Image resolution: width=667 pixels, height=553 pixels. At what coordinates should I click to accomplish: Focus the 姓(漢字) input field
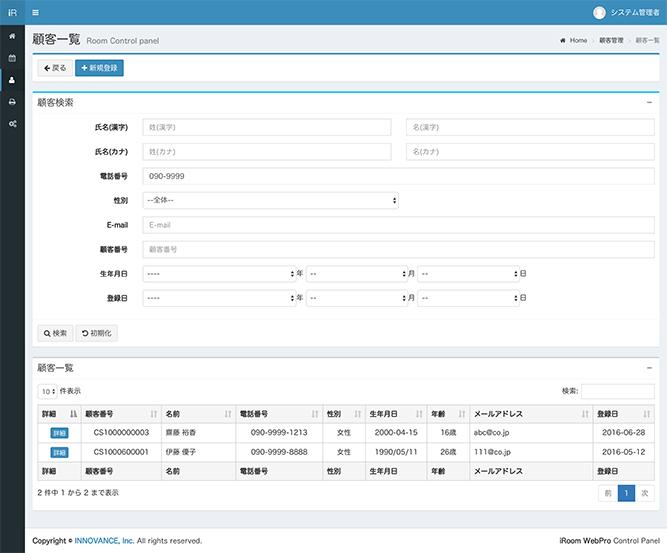click(x=267, y=127)
